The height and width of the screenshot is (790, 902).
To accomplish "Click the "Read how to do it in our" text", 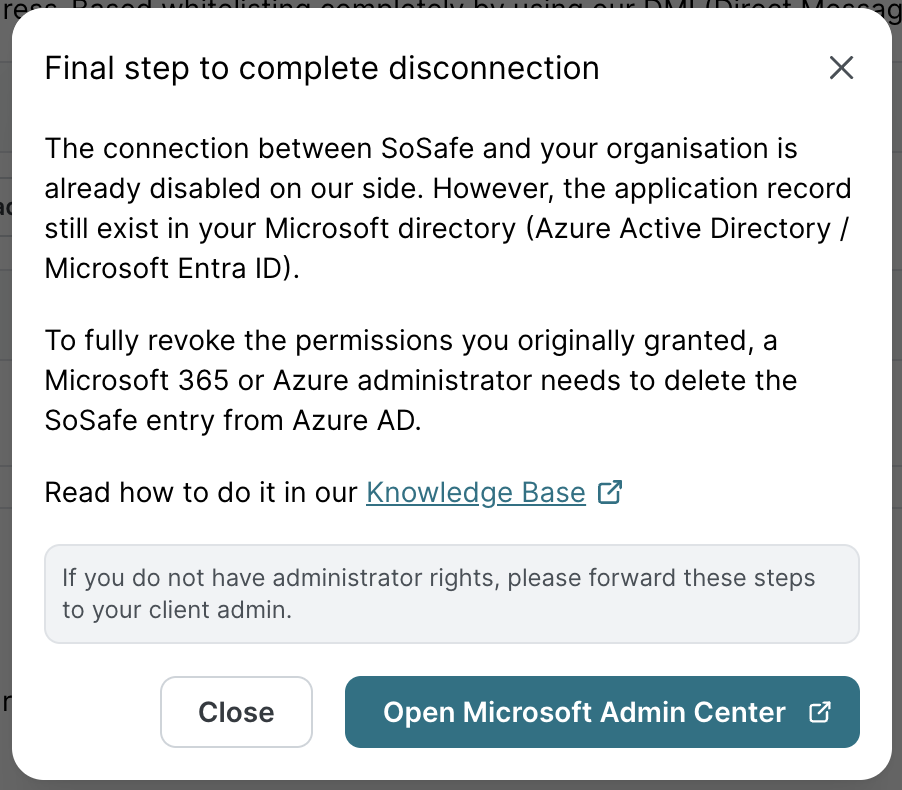I will click(x=201, y=492).
